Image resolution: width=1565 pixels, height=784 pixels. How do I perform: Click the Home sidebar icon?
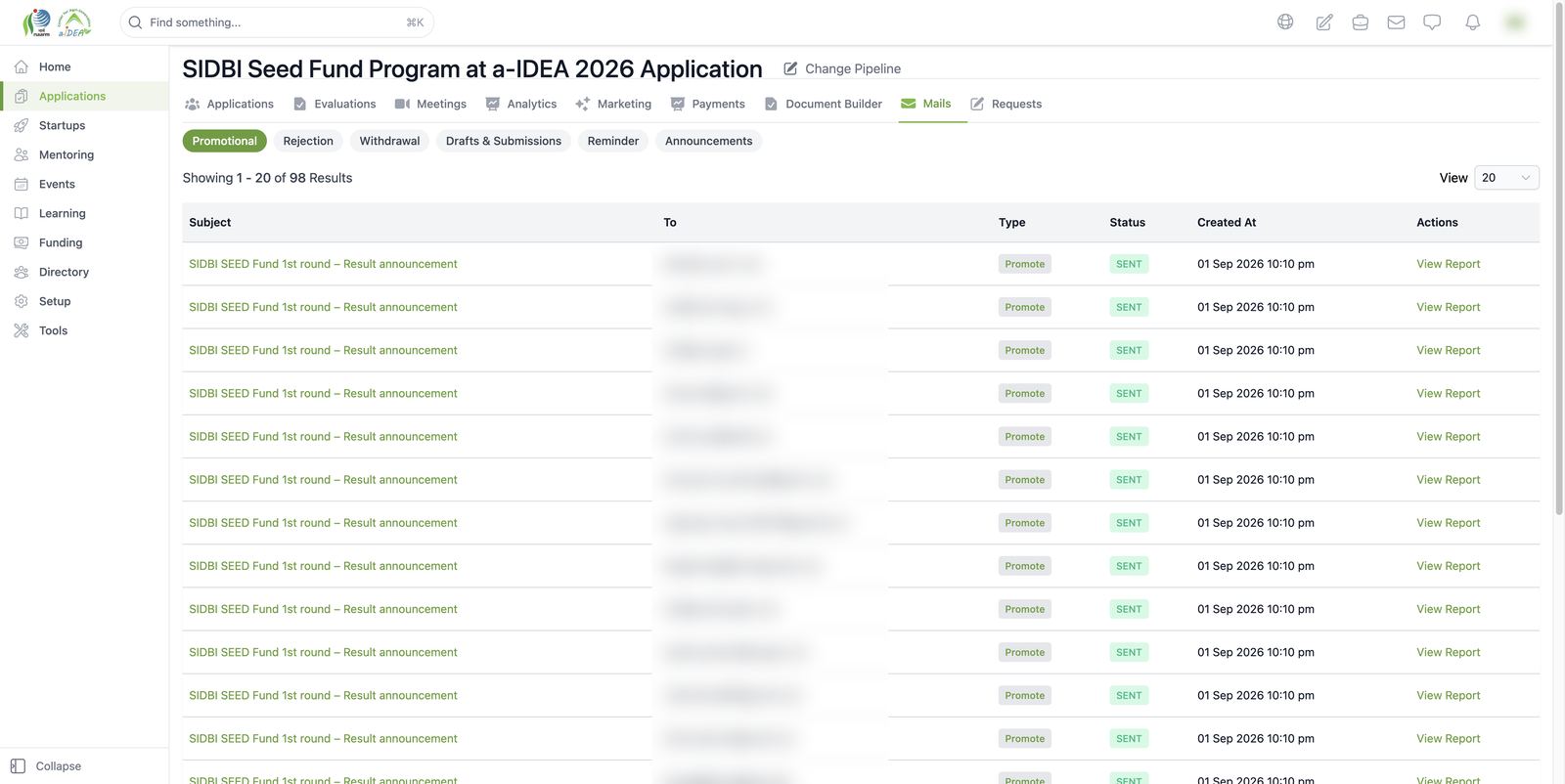22,66
